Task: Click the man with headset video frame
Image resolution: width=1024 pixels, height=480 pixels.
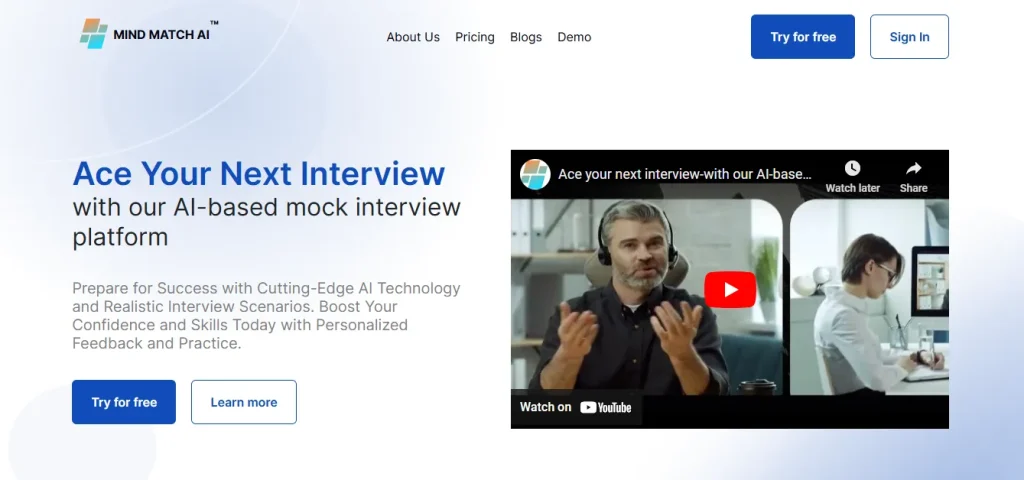Action: coord(647,297)
